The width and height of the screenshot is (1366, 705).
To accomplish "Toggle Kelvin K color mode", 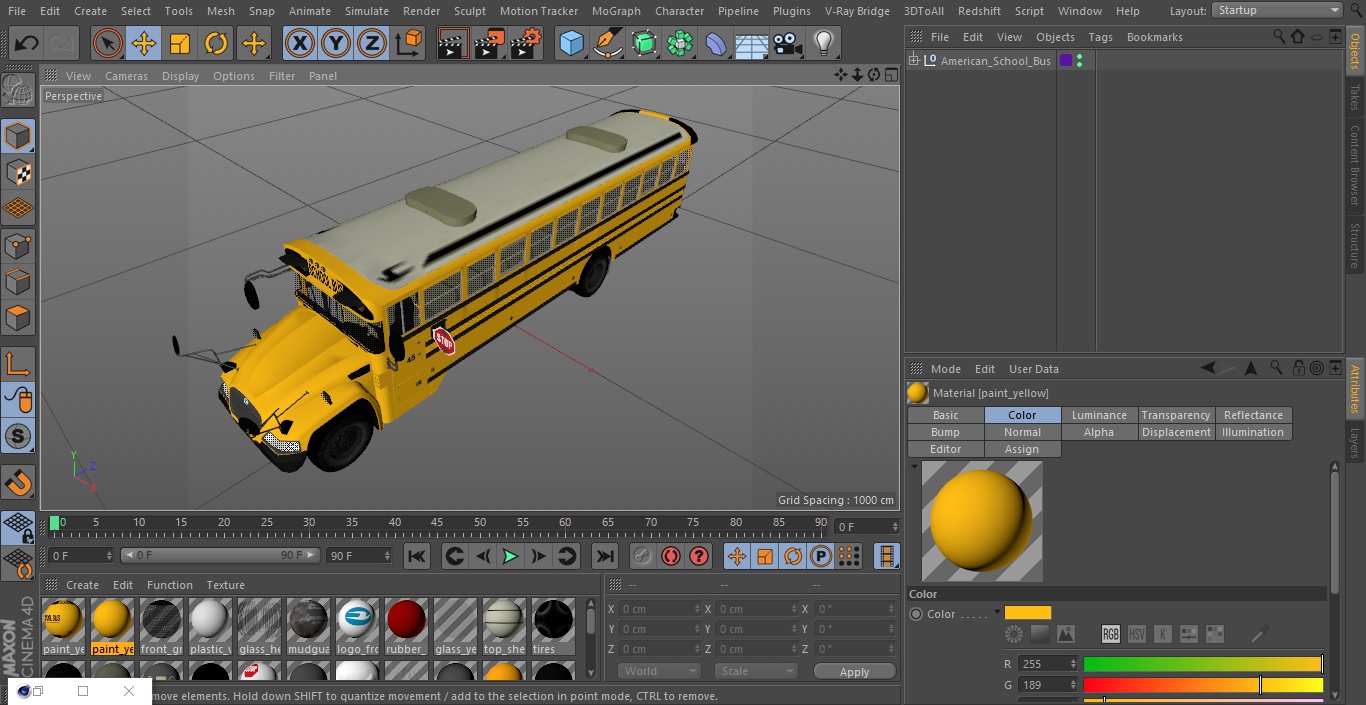I will tap(1163, 634).
